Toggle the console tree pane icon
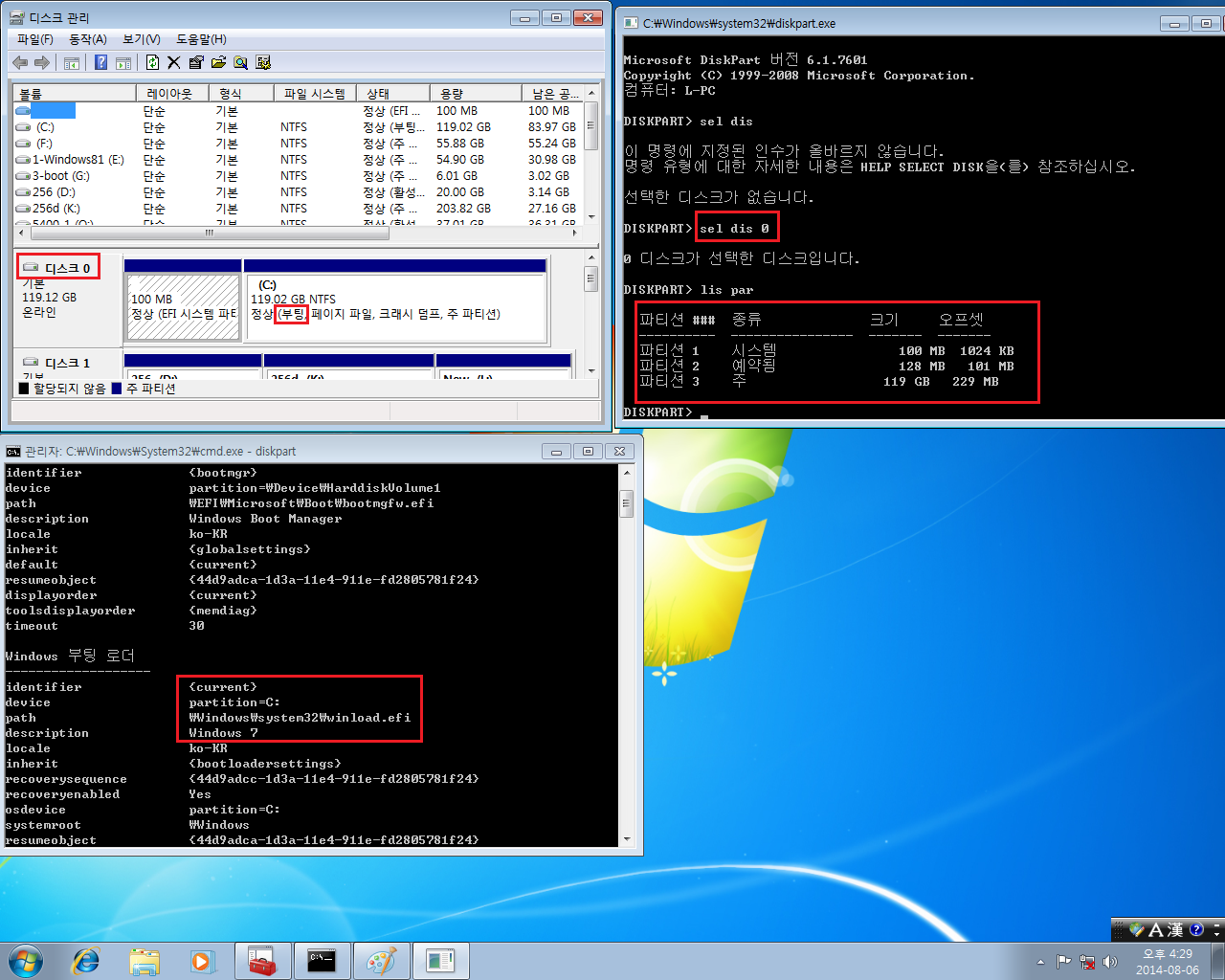1225x980 pixels. (x=71, y=62)
